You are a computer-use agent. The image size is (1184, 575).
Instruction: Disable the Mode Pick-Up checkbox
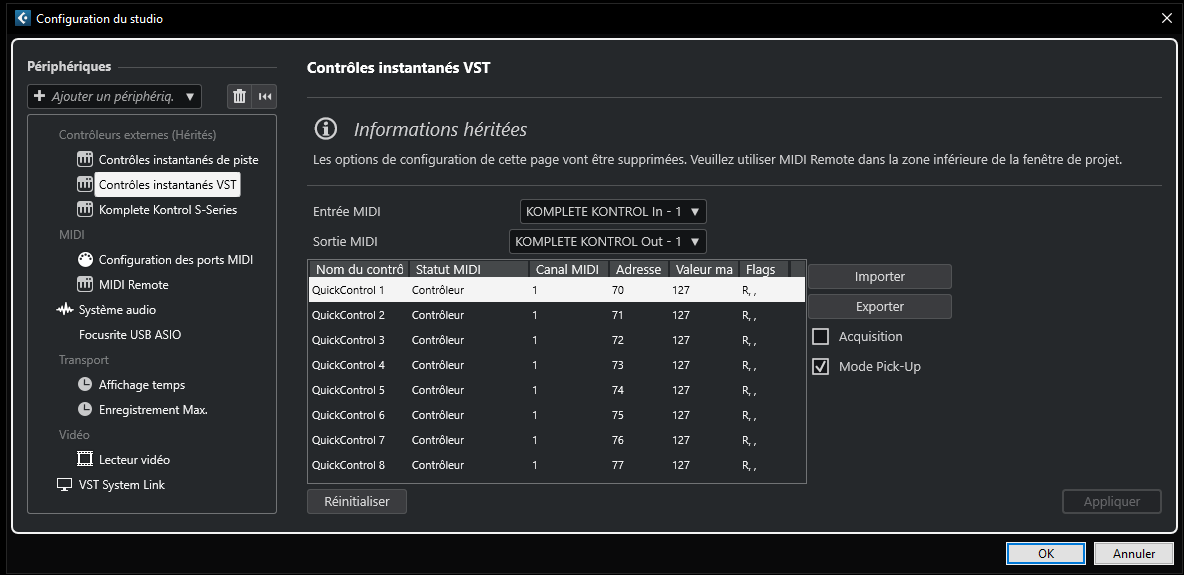821,367
